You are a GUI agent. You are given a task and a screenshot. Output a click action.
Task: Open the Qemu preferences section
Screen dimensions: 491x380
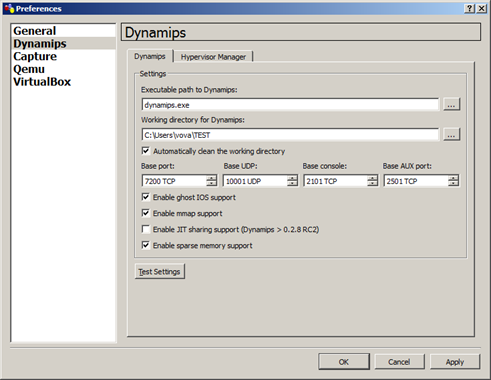point(29,69)
